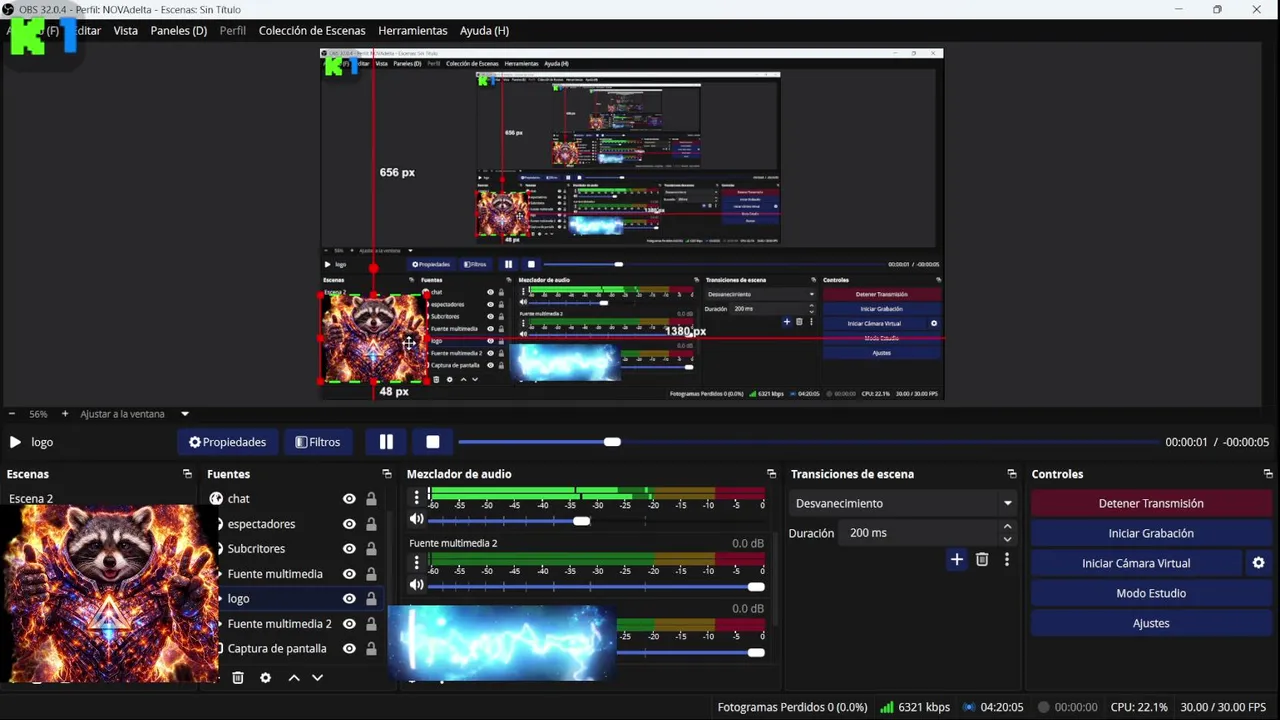Open the Perfil menu
The height and width of the screenshot is (720, 1280).
(x=233, y=31)
